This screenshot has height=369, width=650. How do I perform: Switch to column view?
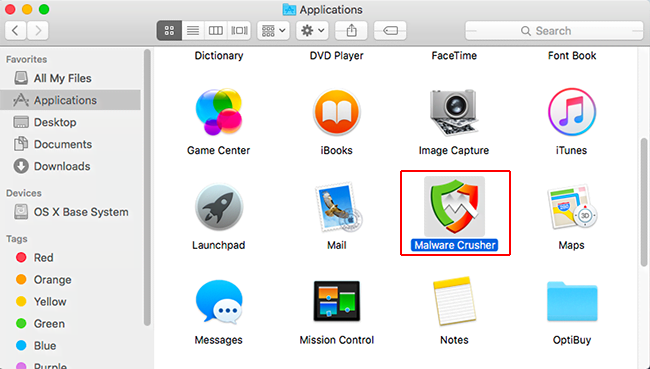tap(216, 31)
